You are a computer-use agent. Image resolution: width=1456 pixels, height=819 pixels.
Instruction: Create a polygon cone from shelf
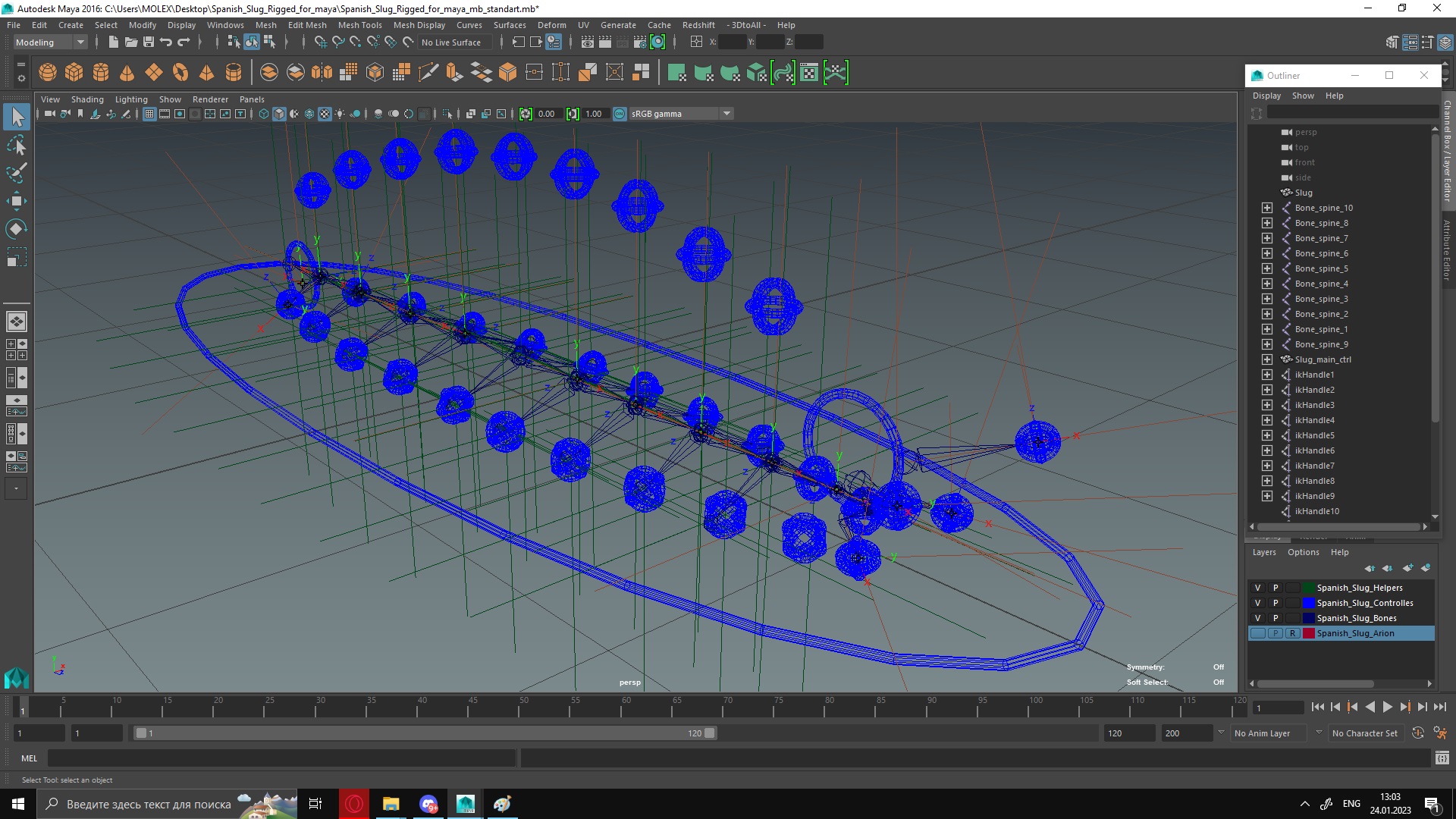click(x=127, y=73)
